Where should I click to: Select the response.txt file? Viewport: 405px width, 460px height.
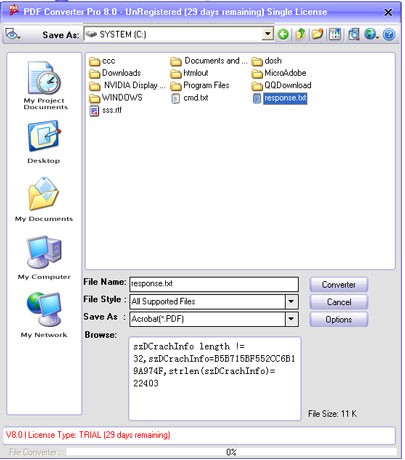click(280, 98)
